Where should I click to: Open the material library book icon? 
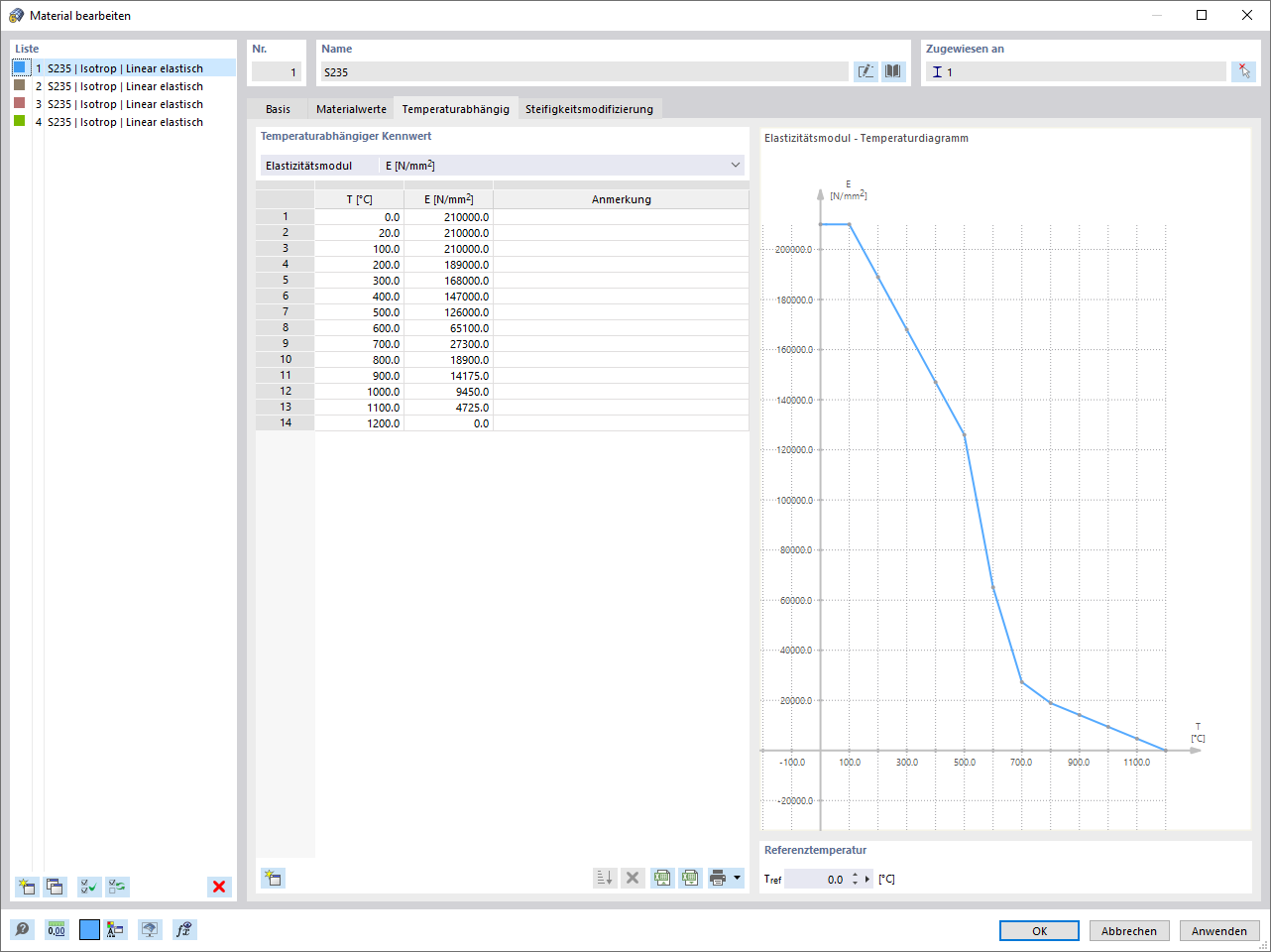click(892, 71)
